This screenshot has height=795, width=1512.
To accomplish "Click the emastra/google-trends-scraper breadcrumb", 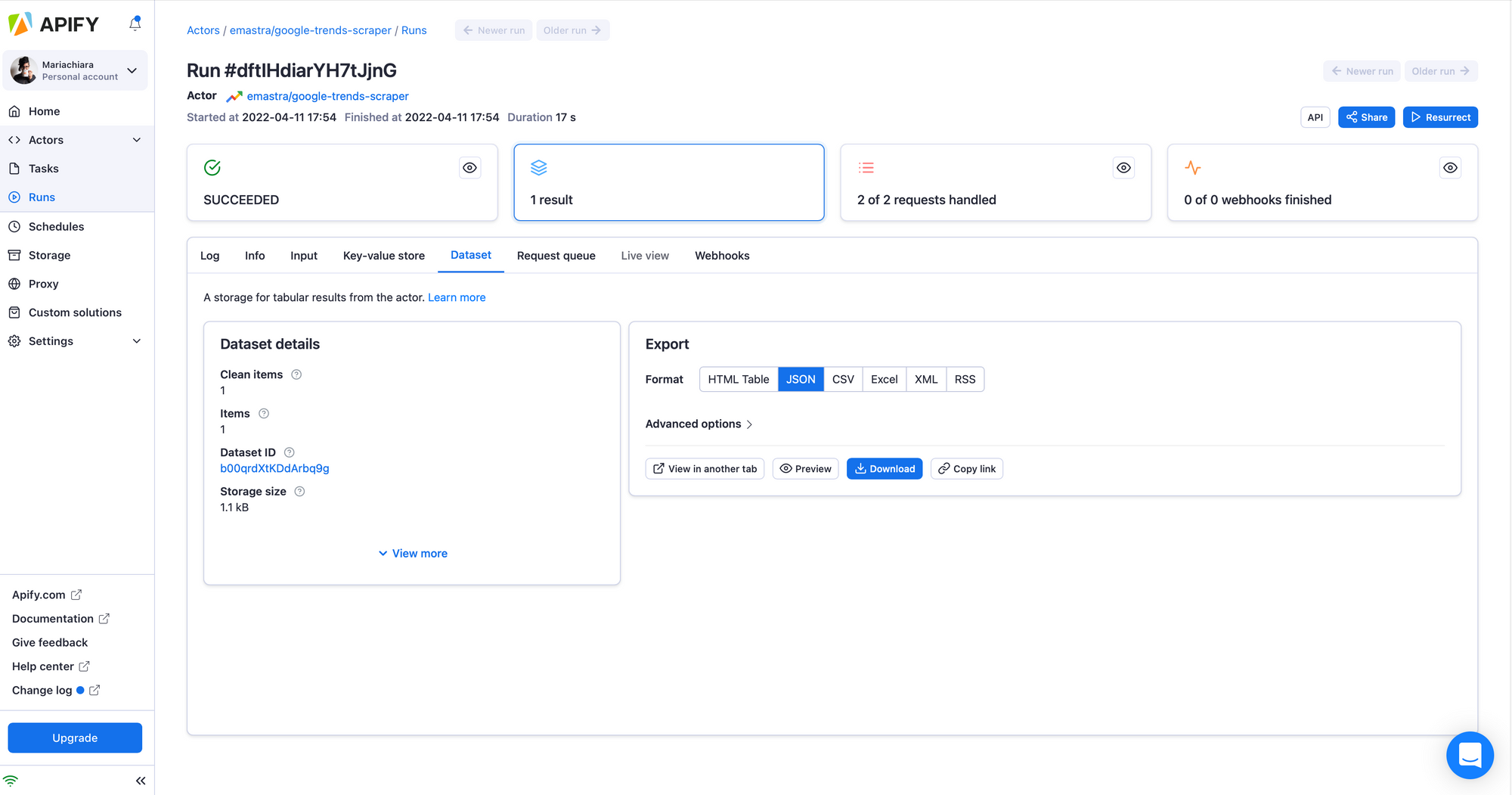I will click(x=311, y=30).
